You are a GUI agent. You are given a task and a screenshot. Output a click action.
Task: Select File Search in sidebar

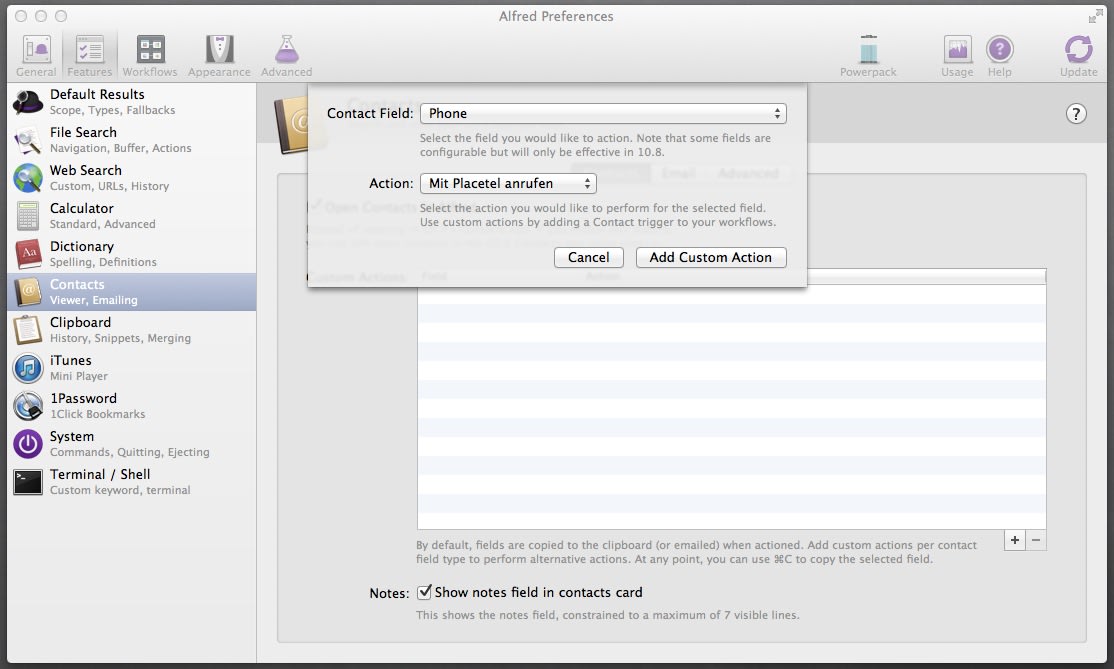click(x=83, y=132)
